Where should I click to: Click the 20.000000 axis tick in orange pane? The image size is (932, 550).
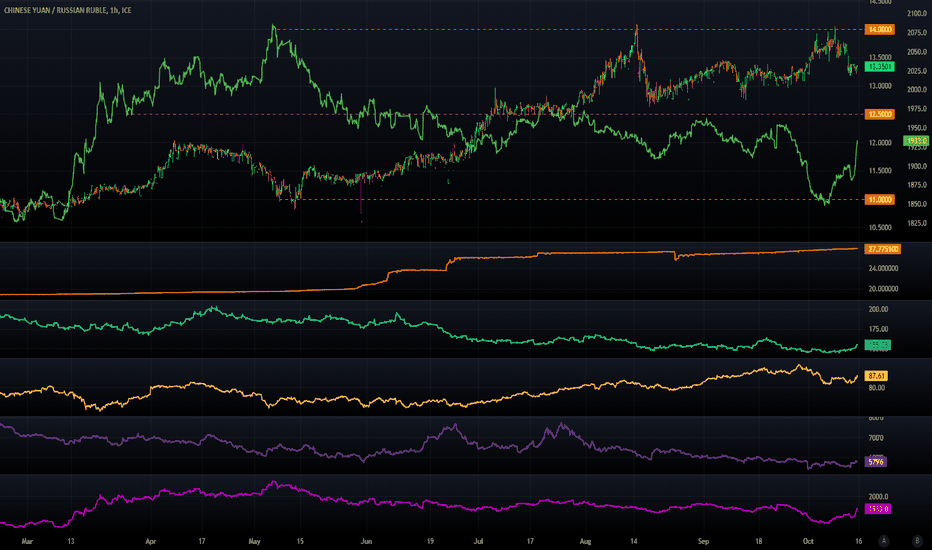883,289
